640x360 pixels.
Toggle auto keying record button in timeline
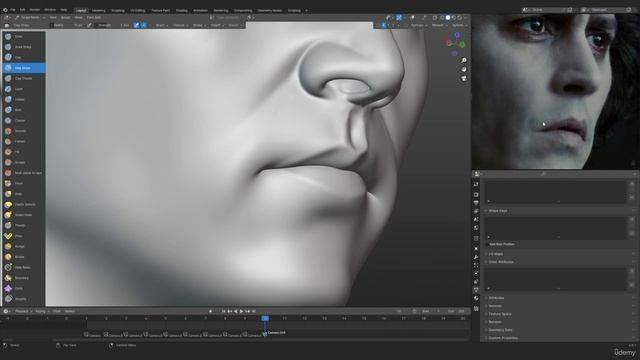point(210,311)
